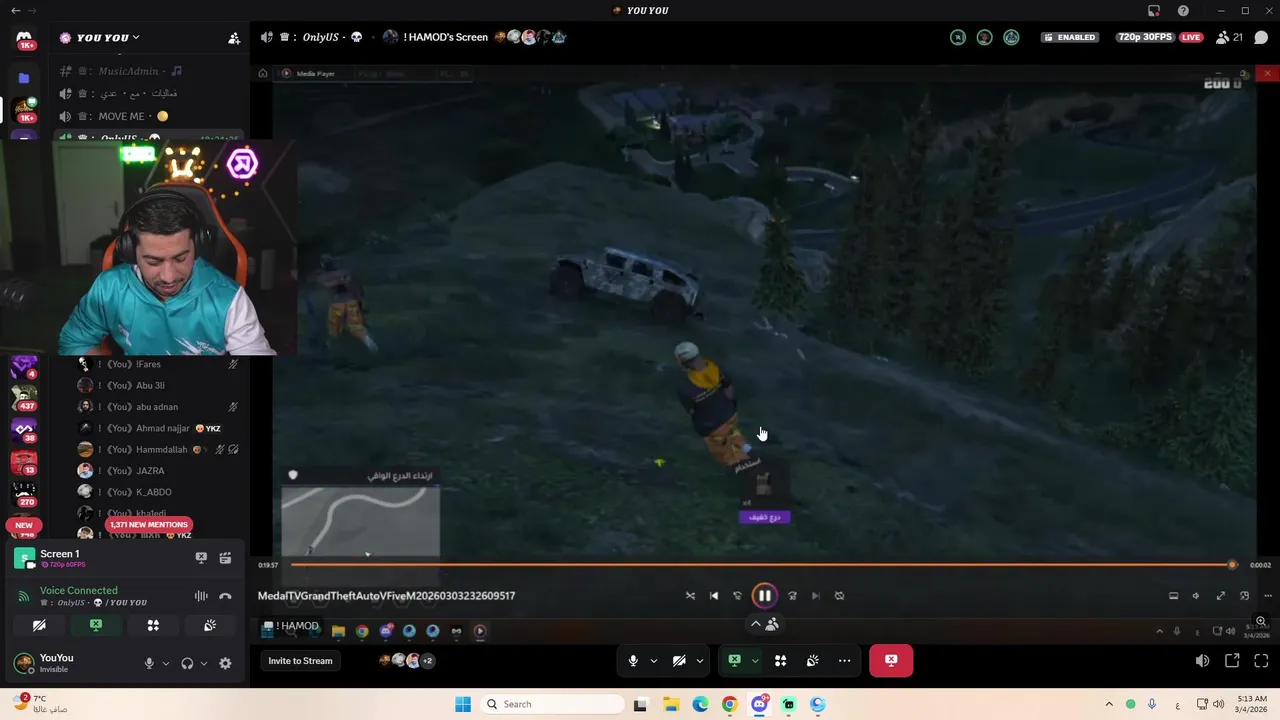Open the Discord inbox icon in title bar
Screen dimensions: 1280x720
pos(1154,10)
